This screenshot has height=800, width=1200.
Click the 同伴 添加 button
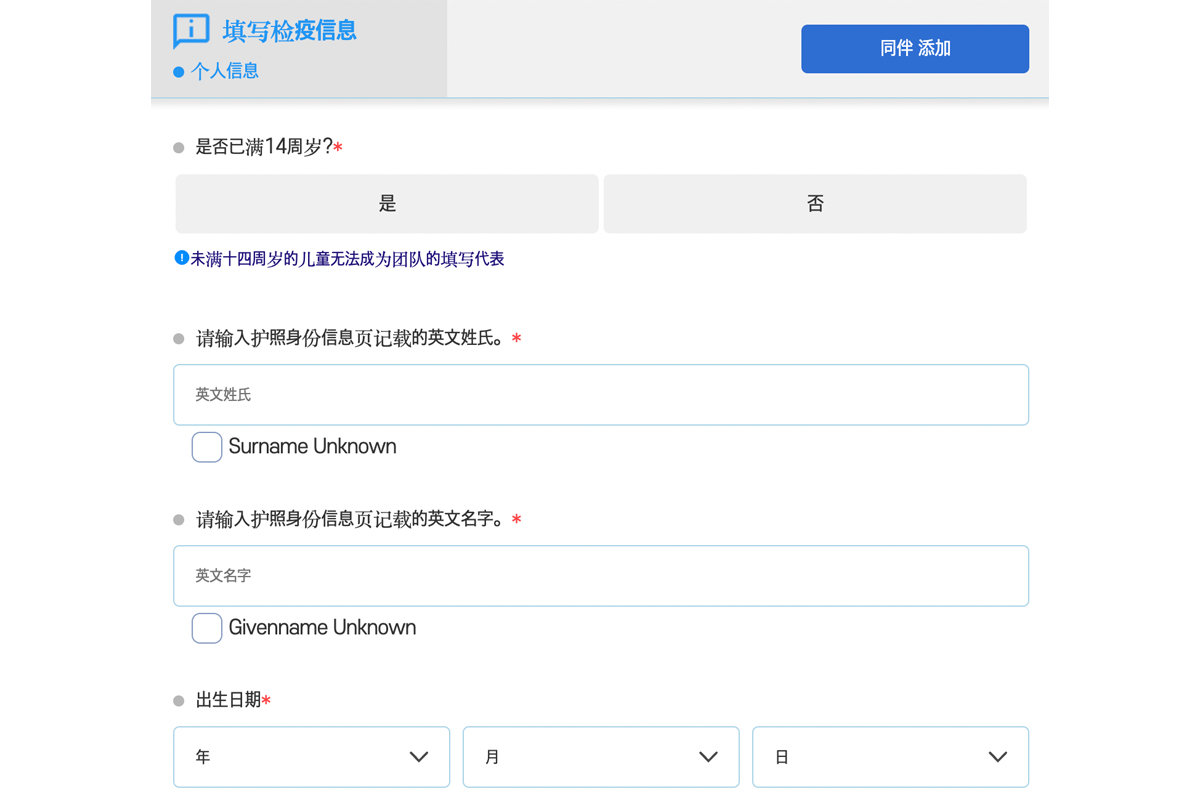(914, 48)
